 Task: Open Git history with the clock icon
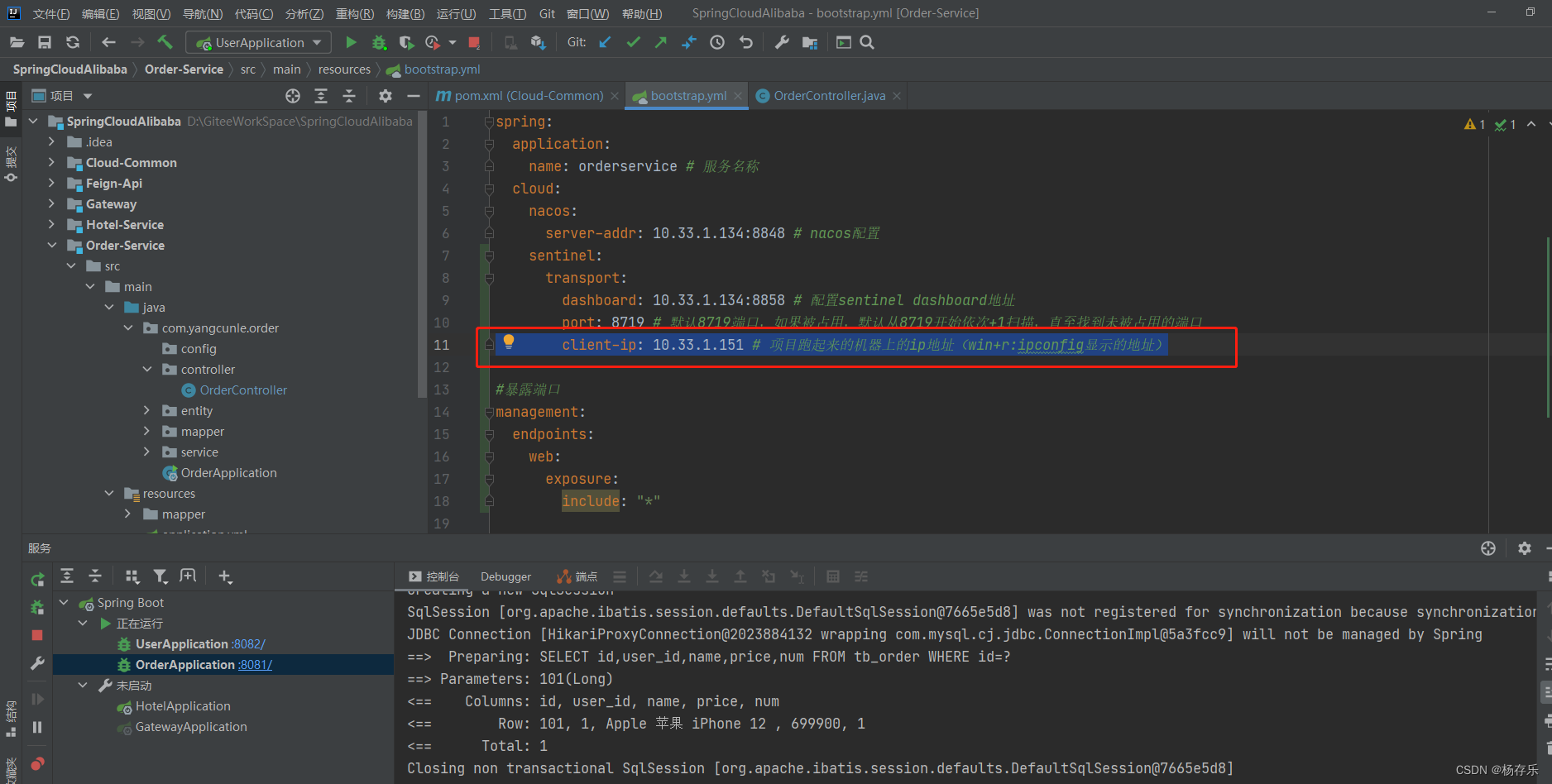click(x=717, y=42)
